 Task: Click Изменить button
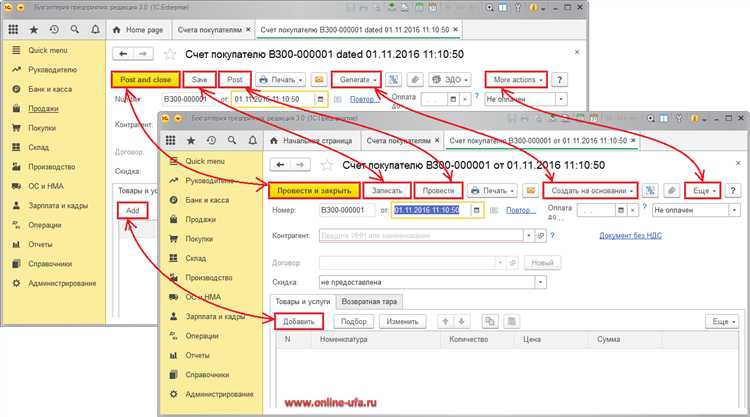[402, 321]
